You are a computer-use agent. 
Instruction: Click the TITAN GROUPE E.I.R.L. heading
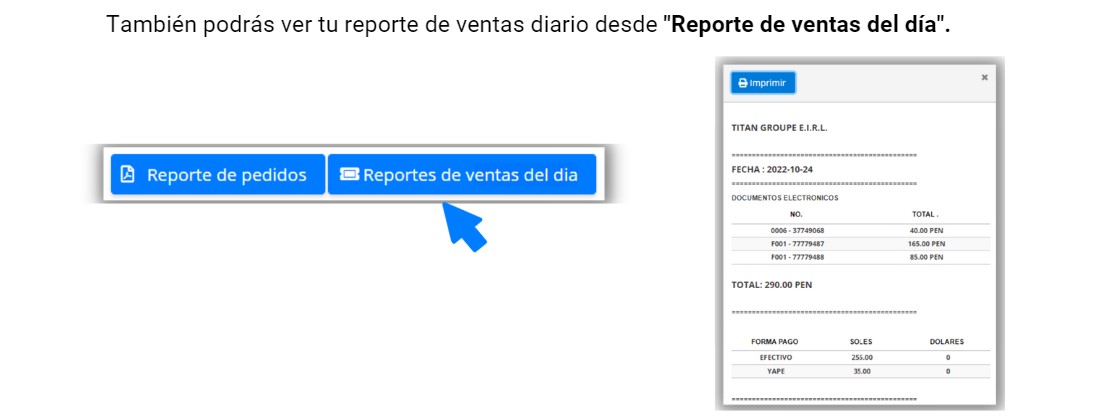coord(779,129)
